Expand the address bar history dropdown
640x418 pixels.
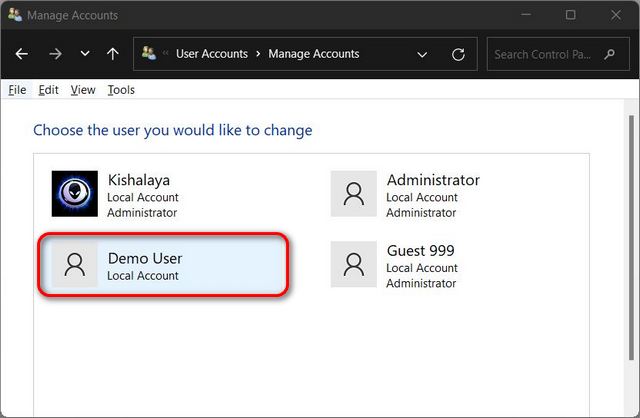pyautogui.click(x=422, y=54)
